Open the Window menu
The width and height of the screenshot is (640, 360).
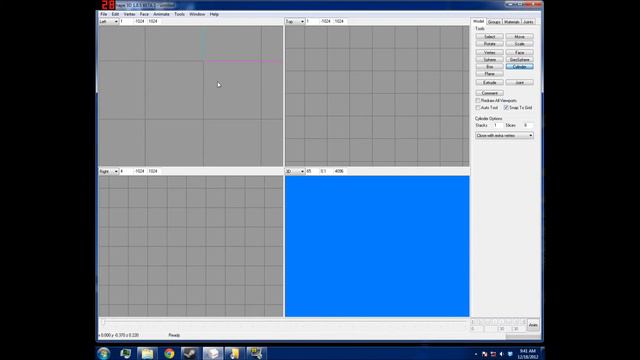pos(197,14)
